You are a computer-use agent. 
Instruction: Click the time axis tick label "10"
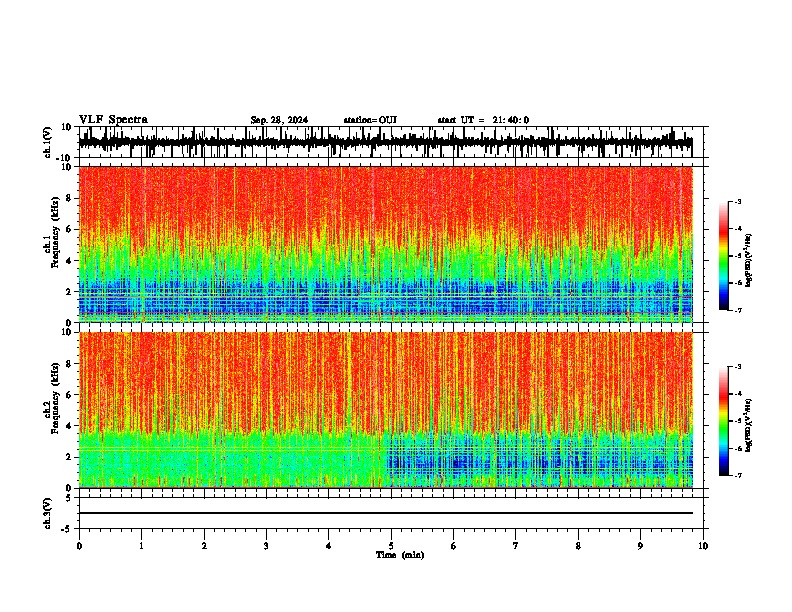pos(703,546)
